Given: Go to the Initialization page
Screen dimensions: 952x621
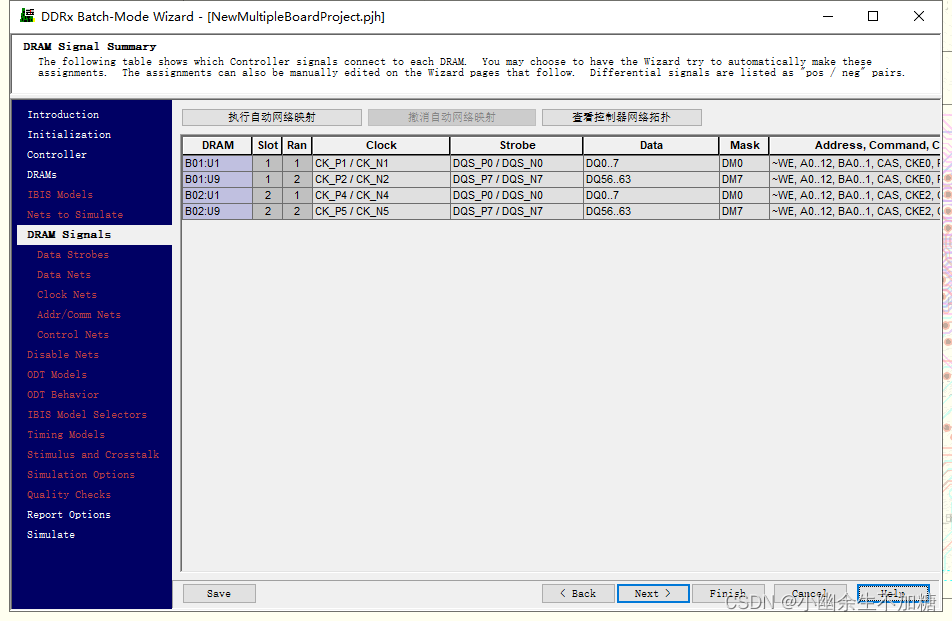Looking at the screenshot, I should point(69,135).
